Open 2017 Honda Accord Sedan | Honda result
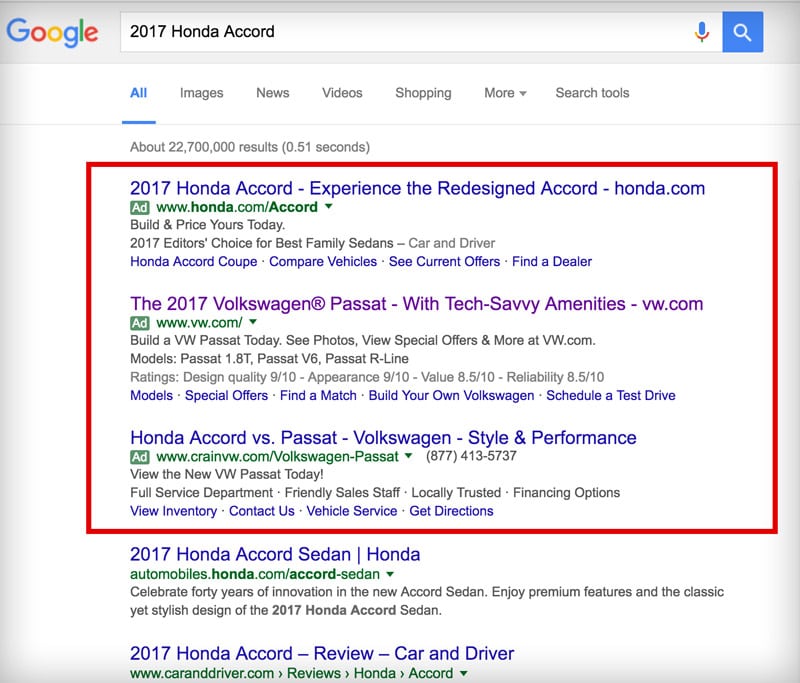The height and width of the screenshot is (683, 800). click(x=275, y=554)
